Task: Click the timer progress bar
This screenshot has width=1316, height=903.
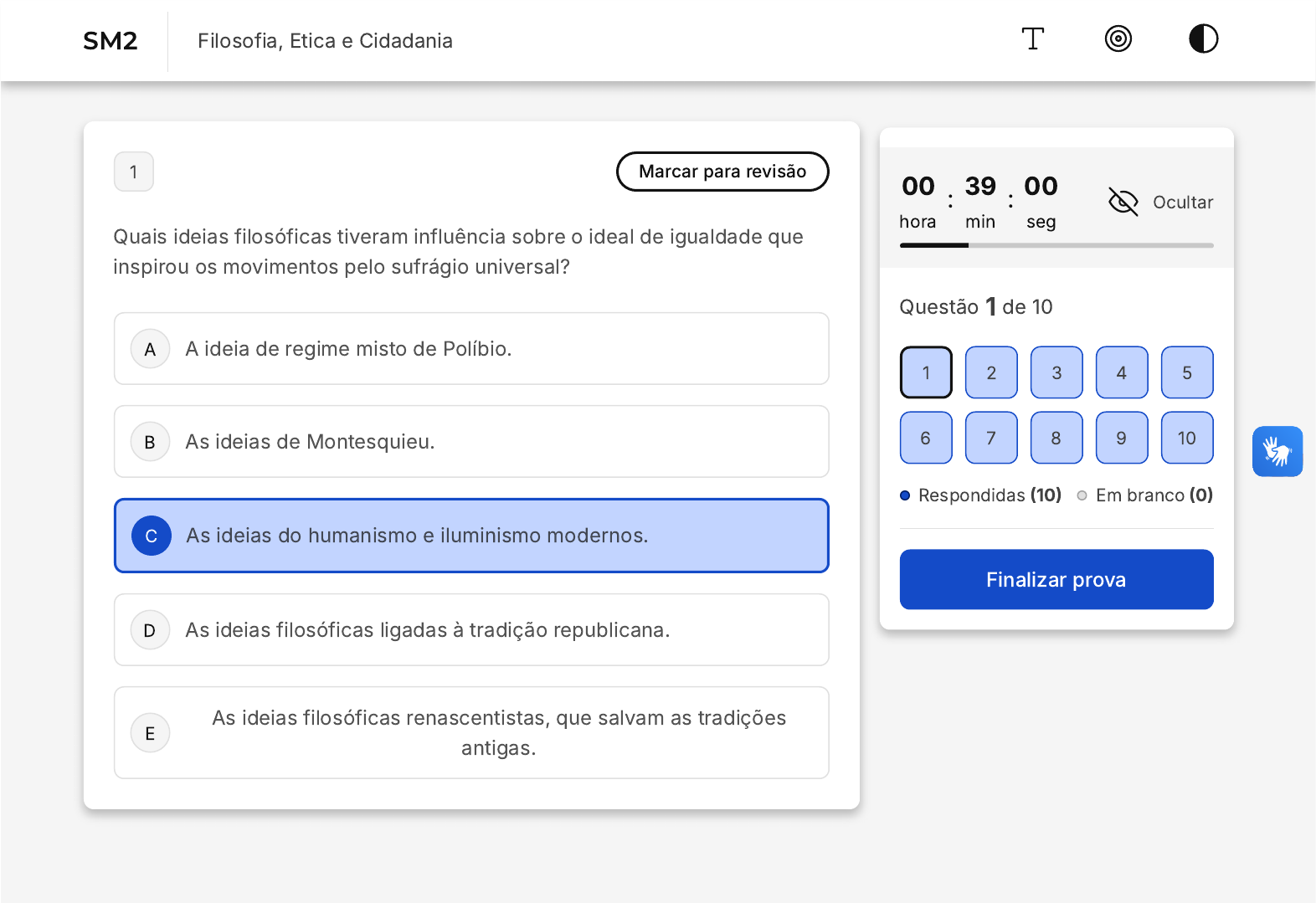Action: 1056,245
